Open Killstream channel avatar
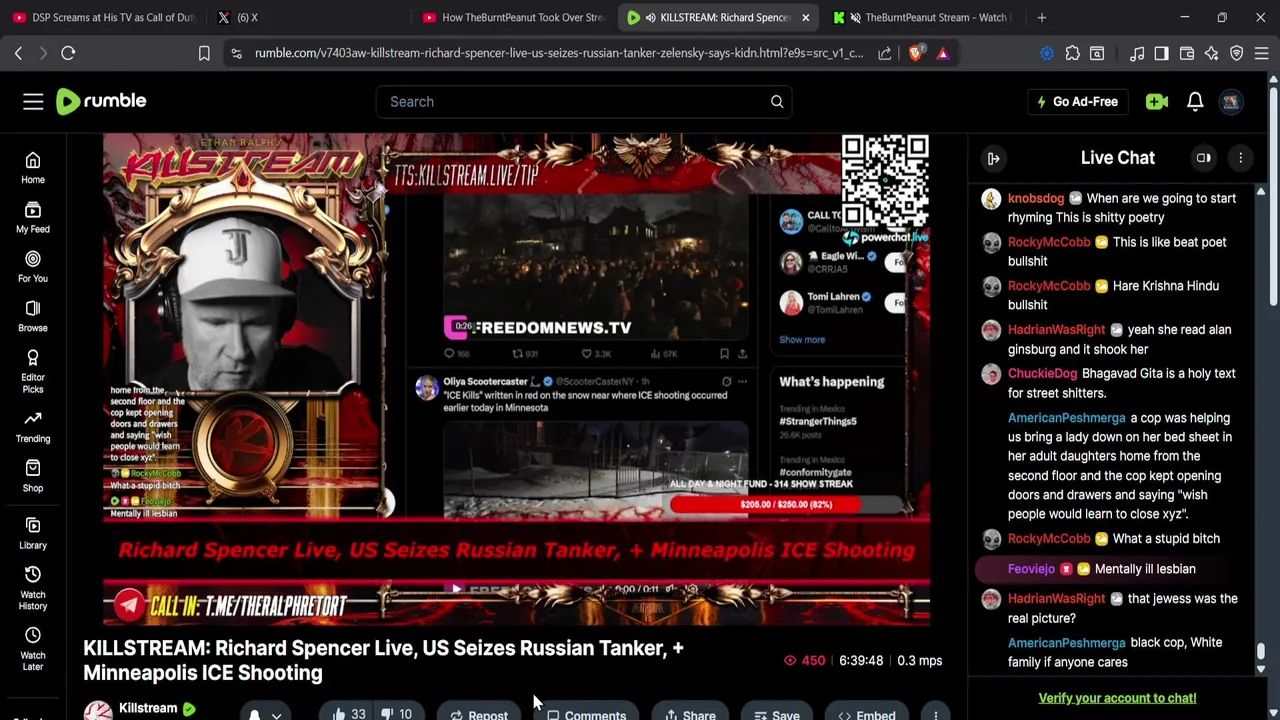The image size is (1280, 720). pyautogui.click(x=98, y=711)
